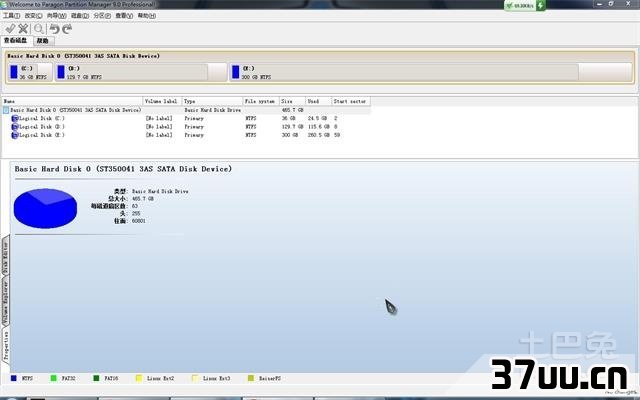Click the 115.6 GB used value for disk D

pos(319,127)
